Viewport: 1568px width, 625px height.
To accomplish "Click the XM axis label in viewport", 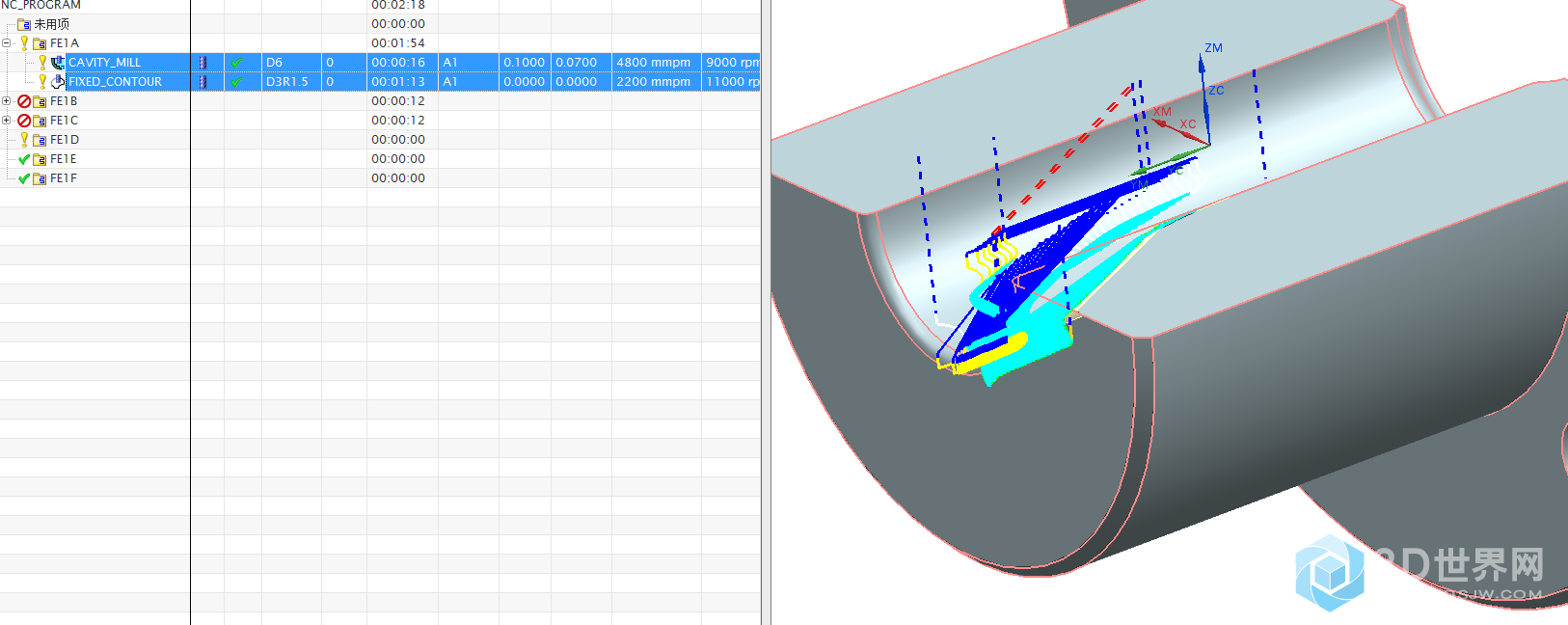I will tap(1162, 112).
